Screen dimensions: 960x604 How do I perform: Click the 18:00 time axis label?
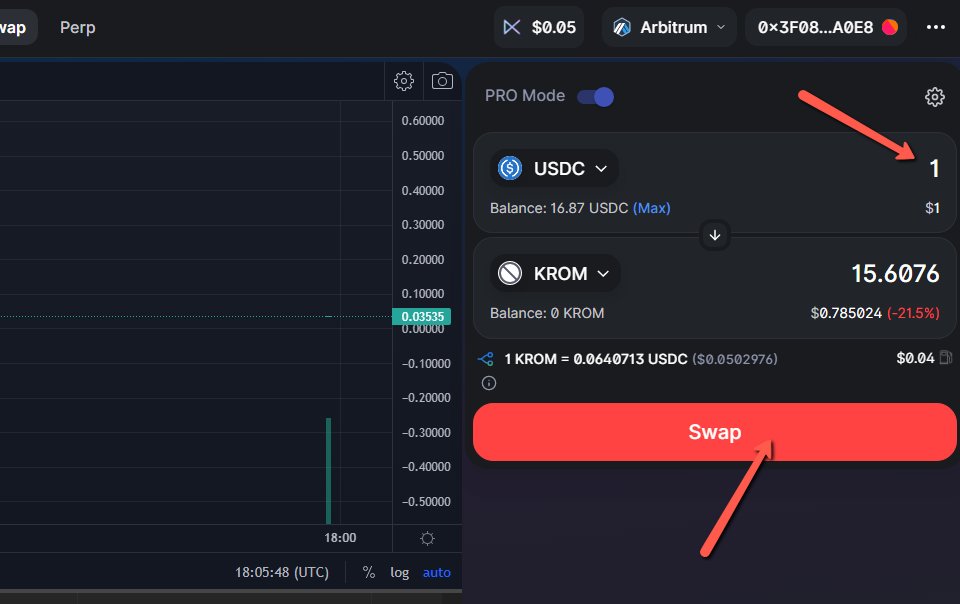(x=340, y=538)
